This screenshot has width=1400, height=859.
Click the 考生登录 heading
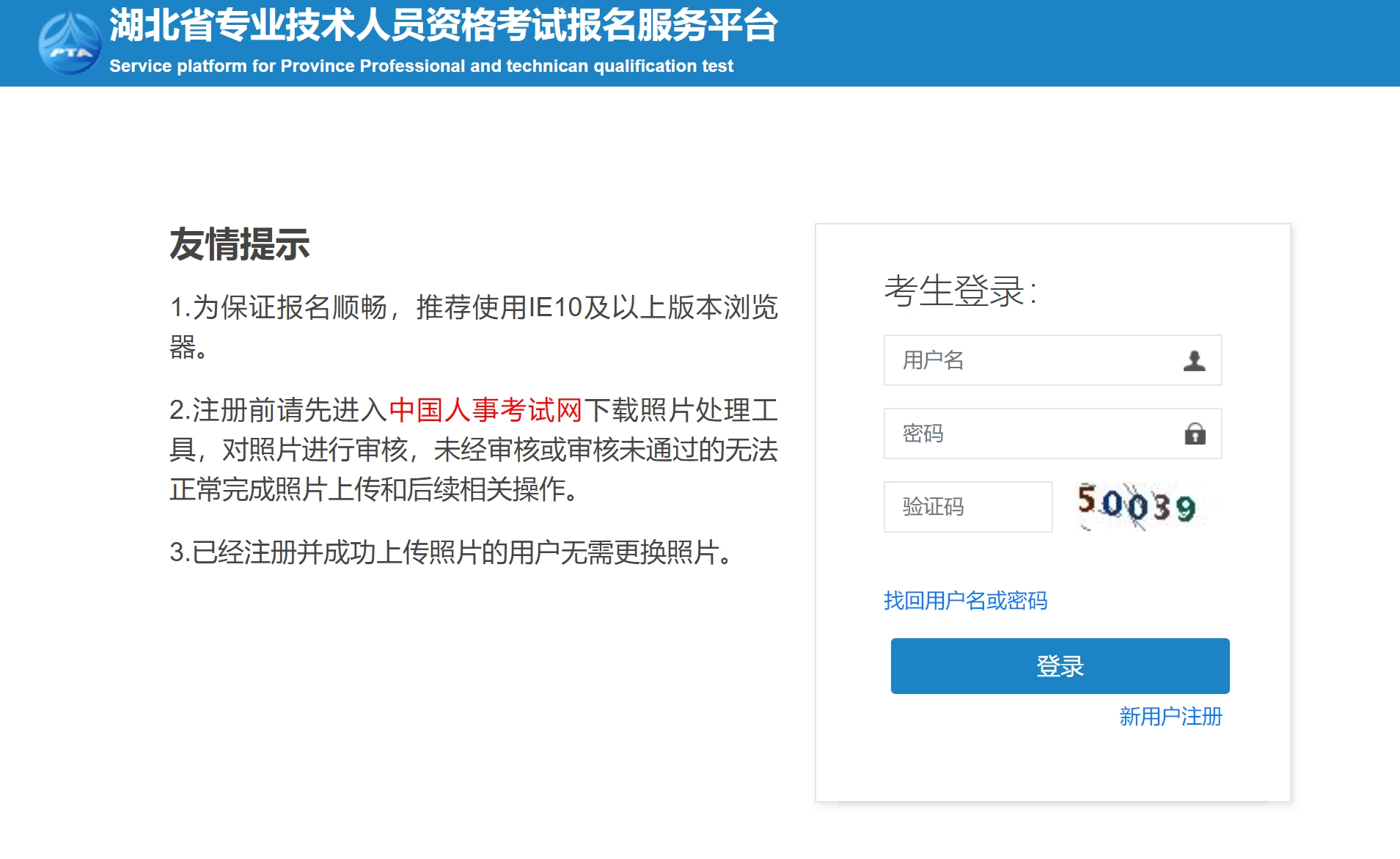pos(960,290)
